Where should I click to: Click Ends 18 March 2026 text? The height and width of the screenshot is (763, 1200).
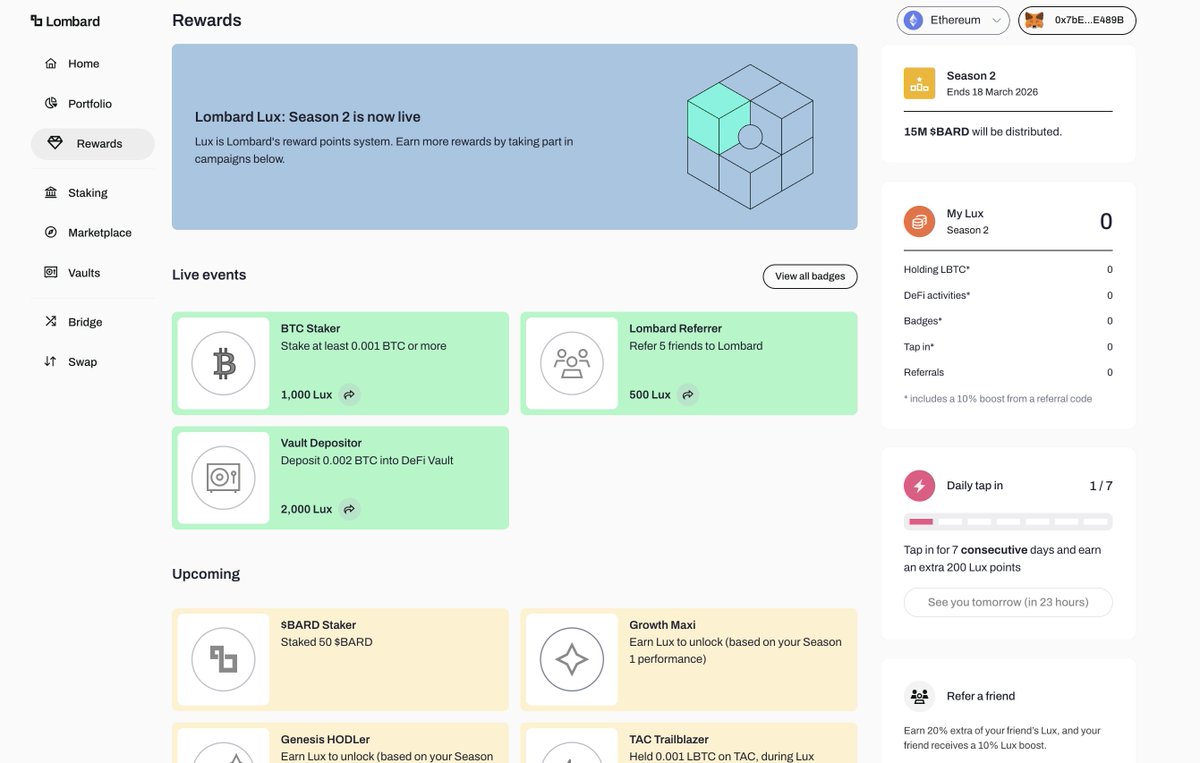point(992,92)
